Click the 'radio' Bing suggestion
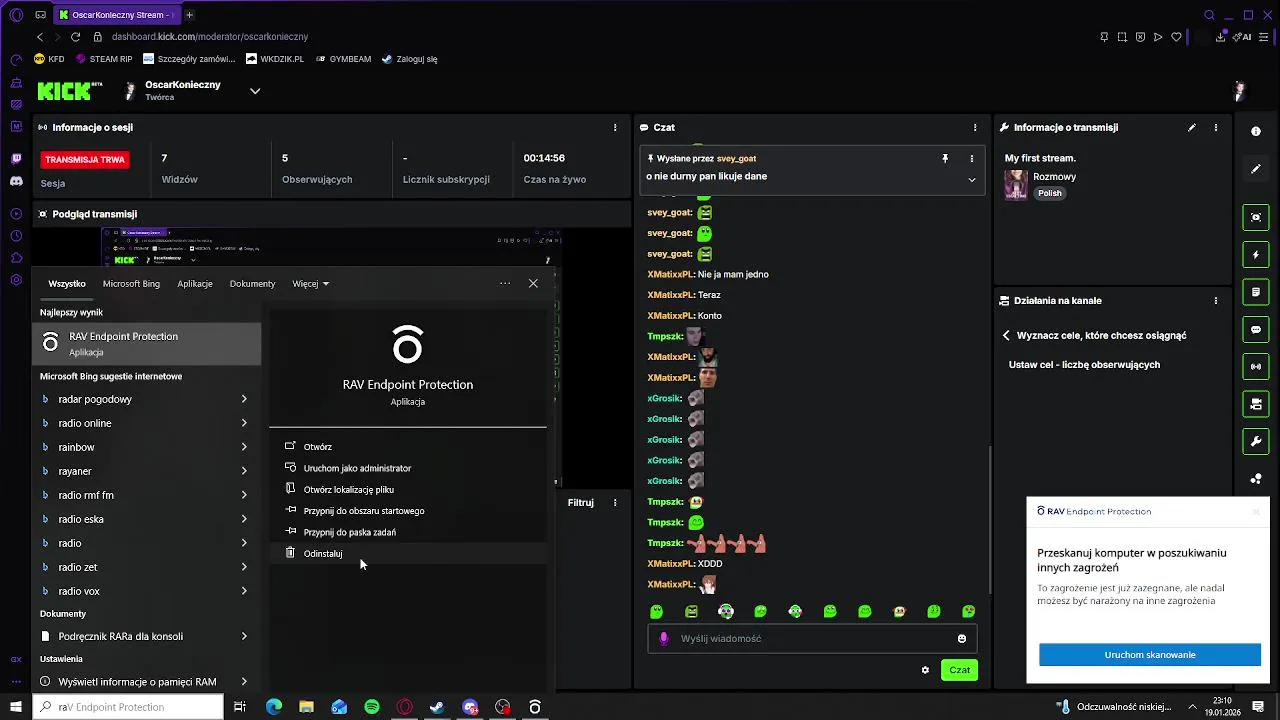Image resolution: width=1280 pixels, height=720 pixels. pyautogui.click(x=70, y=543)
